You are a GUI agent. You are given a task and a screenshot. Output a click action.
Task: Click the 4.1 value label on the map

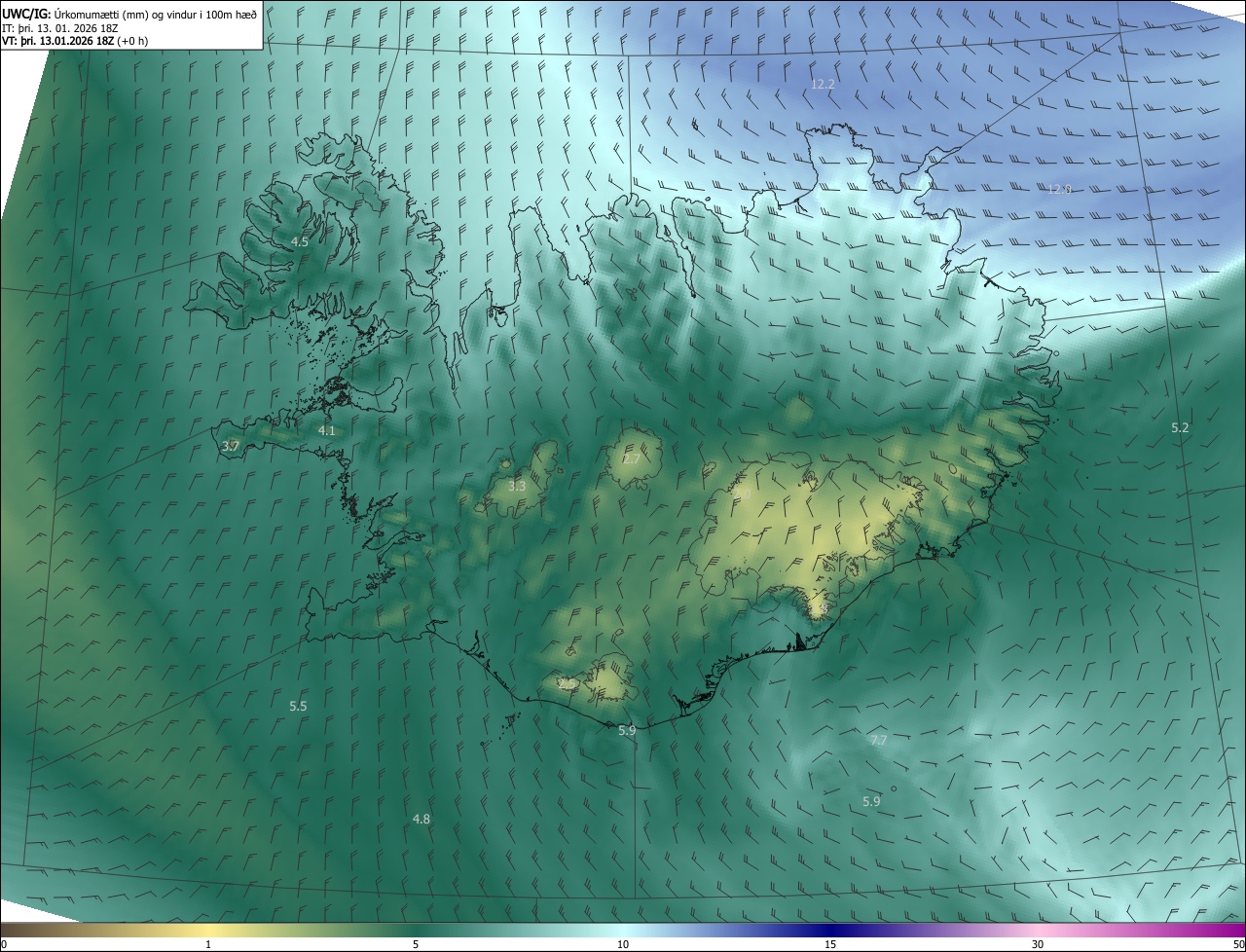(x=326, y=430)
